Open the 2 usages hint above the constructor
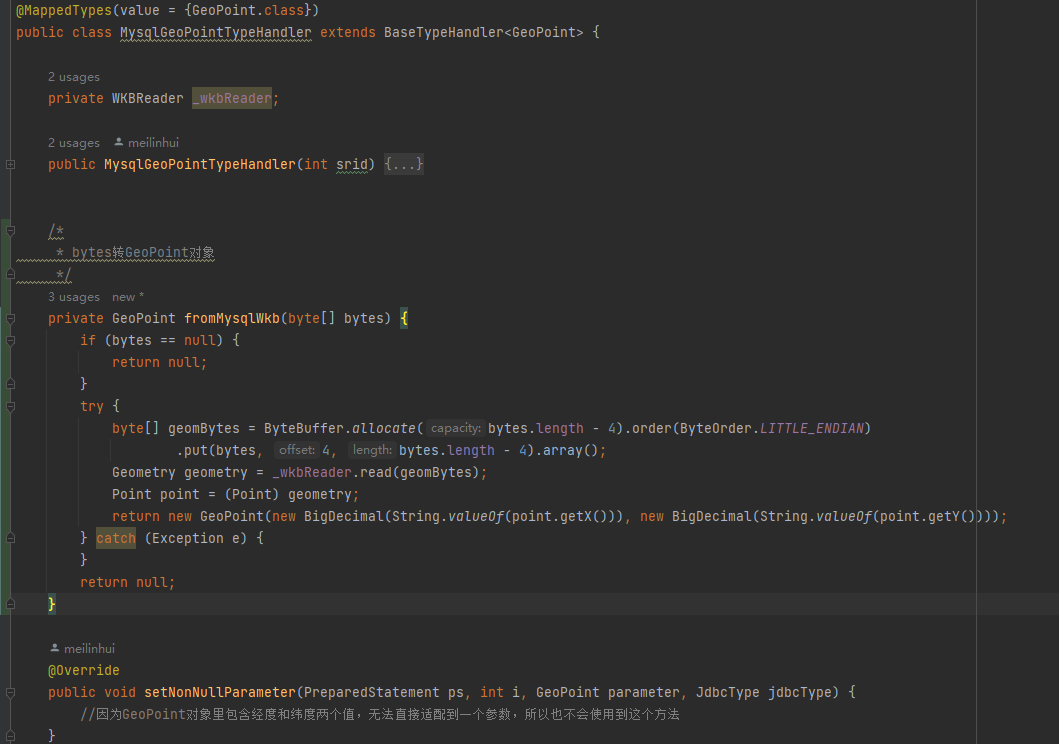This screenshot has height=744, width=1059. (74, 143)
